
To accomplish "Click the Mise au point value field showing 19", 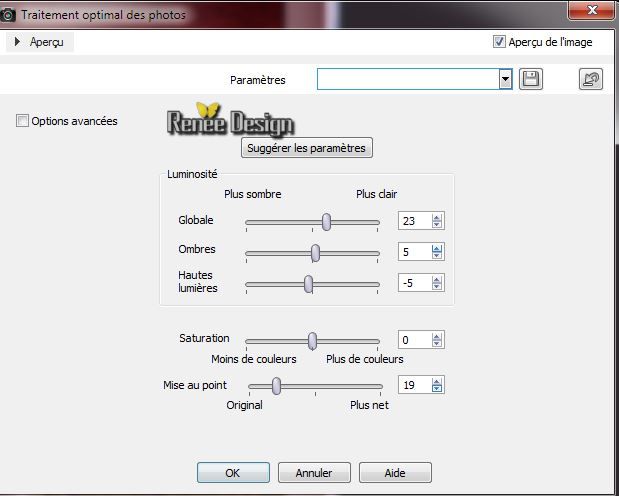I will point(415,385).
